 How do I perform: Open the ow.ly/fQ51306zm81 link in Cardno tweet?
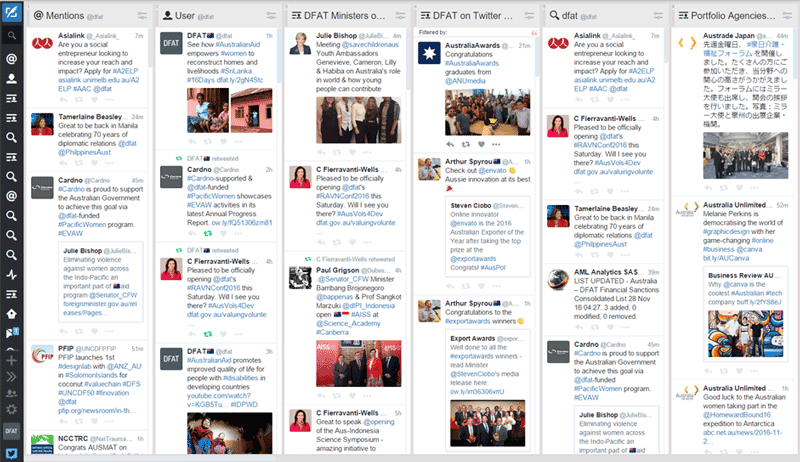pyautogui.click(x=242, y=223)
